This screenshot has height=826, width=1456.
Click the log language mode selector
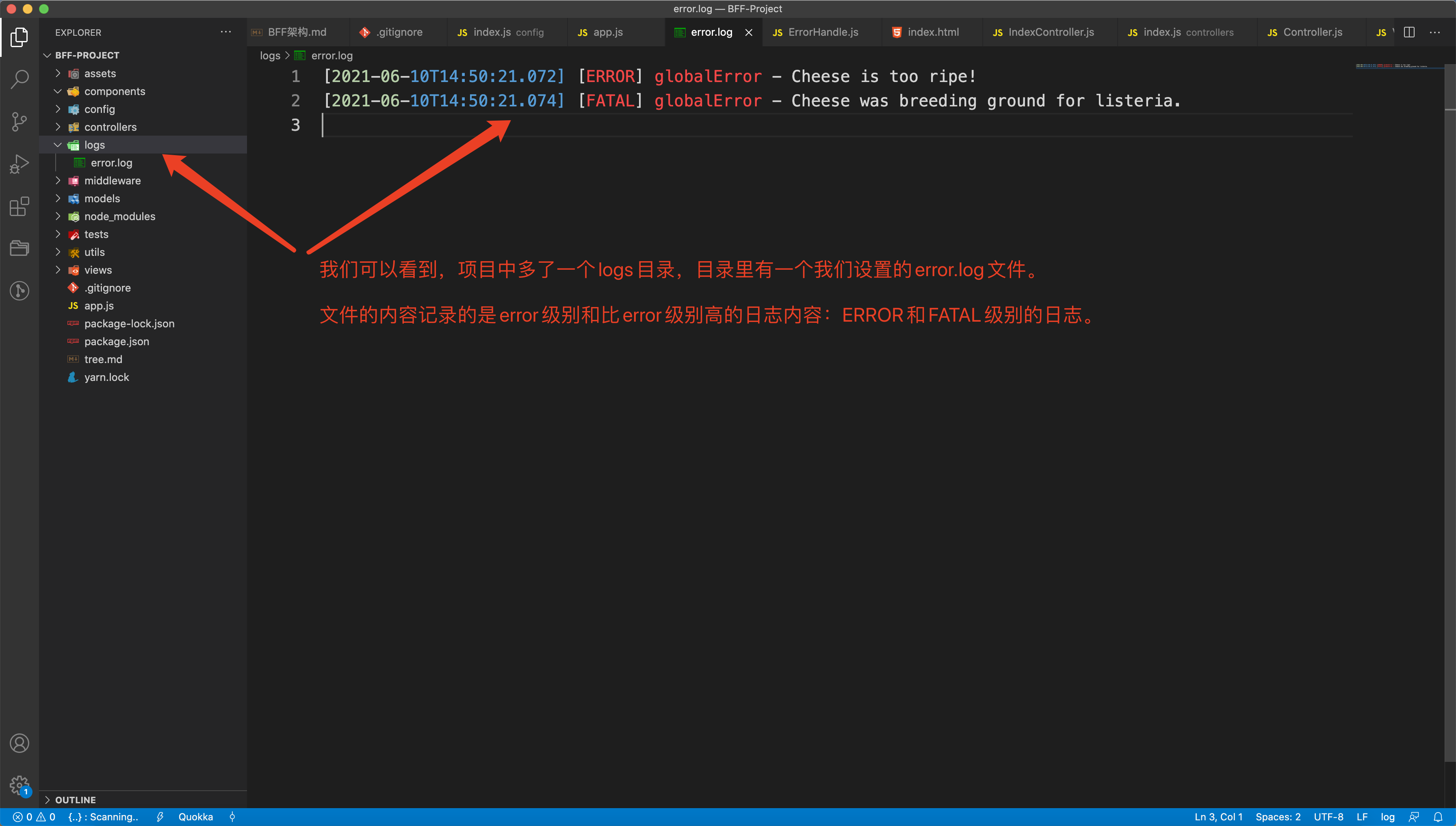coord(1387,817)
